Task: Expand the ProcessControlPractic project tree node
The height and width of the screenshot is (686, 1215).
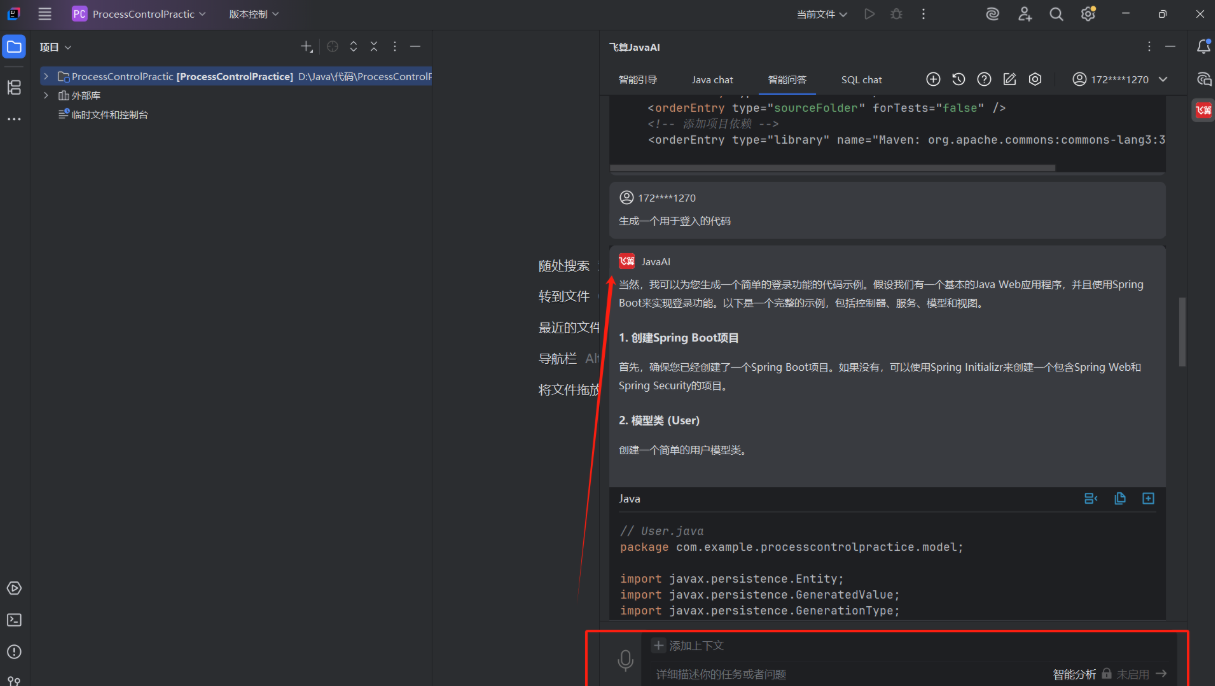Action: (x=46, y=77)
